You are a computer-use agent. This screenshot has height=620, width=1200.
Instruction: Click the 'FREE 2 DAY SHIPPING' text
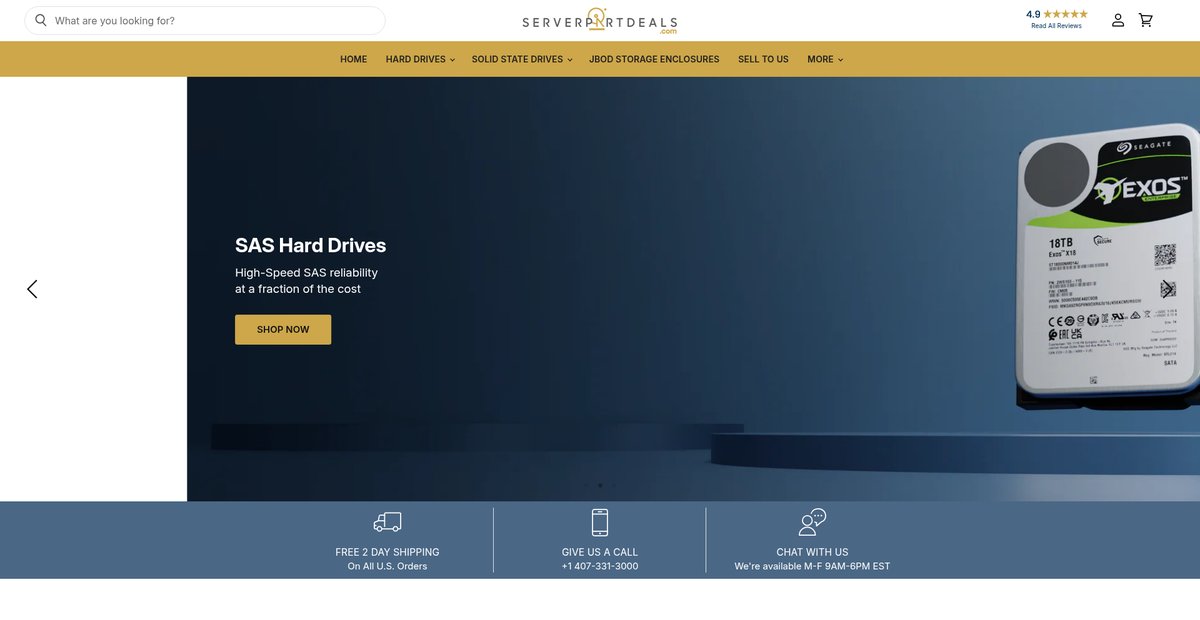pos(387,552)
